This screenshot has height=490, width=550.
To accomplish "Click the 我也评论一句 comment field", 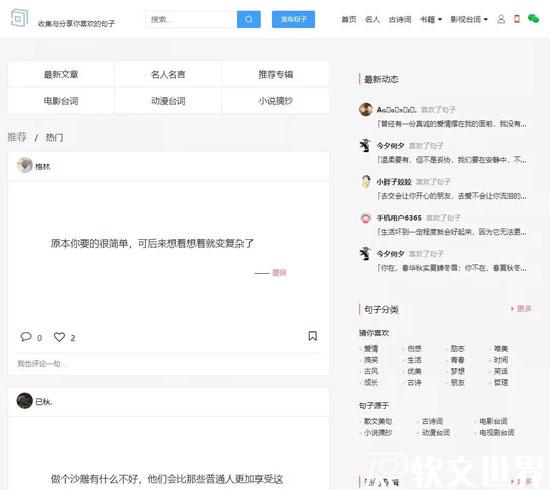I will [x=168, y=364].
